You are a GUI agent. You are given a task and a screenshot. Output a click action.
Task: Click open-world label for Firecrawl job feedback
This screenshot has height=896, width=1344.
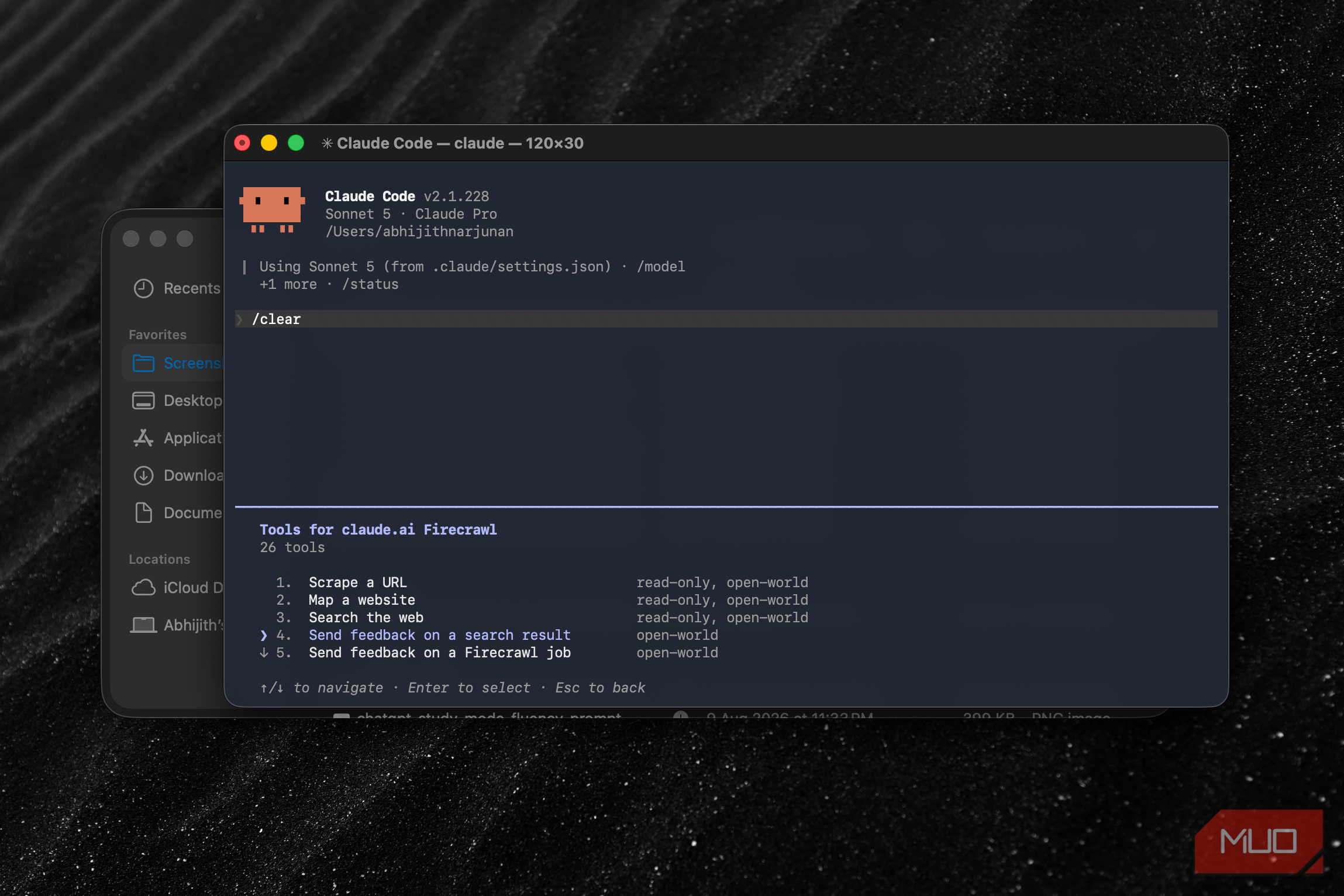coord(677,653)
